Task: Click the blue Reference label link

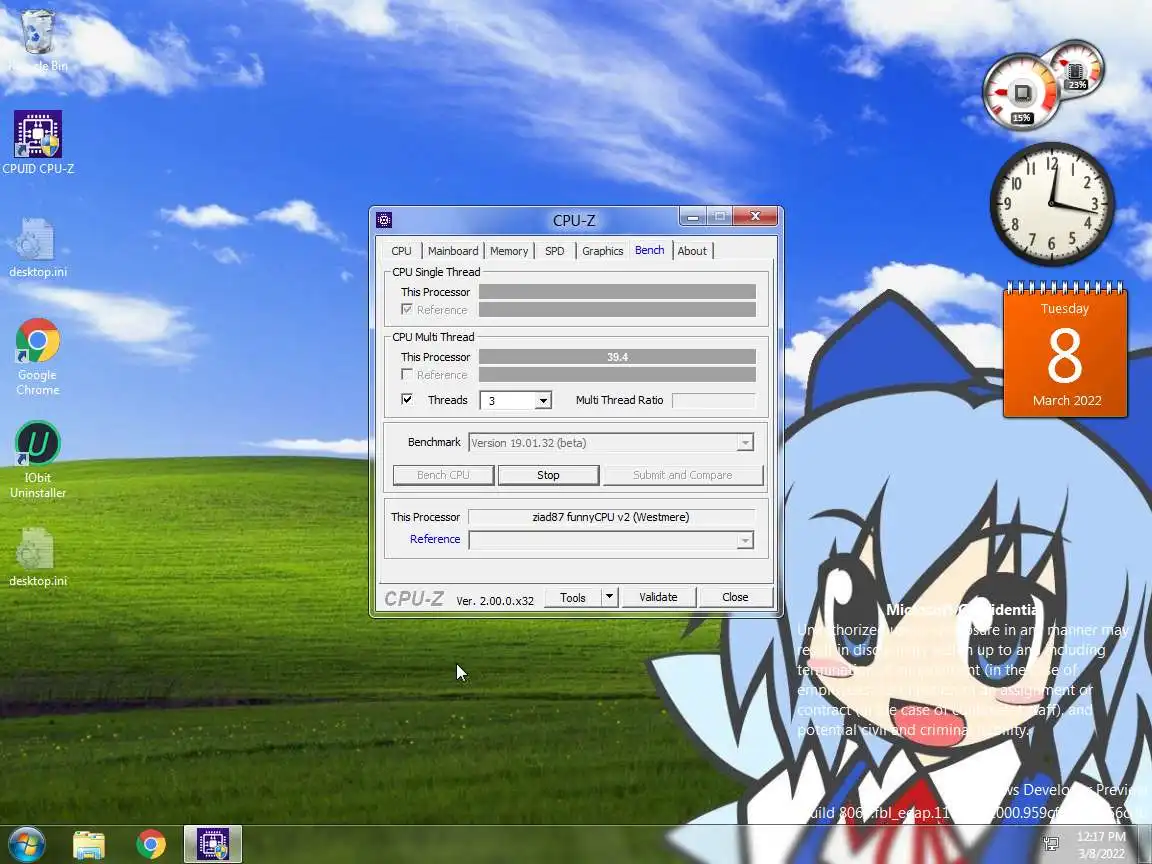Action: pyautogui.click(x=435, y=539)
